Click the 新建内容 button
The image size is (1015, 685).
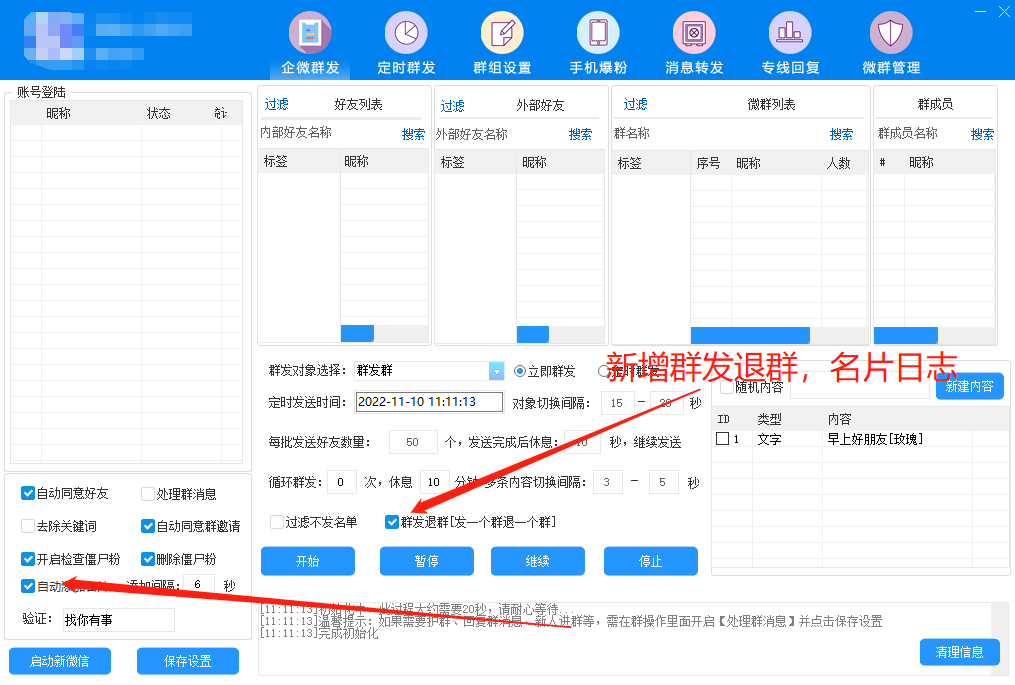click(x=969, y=387)
